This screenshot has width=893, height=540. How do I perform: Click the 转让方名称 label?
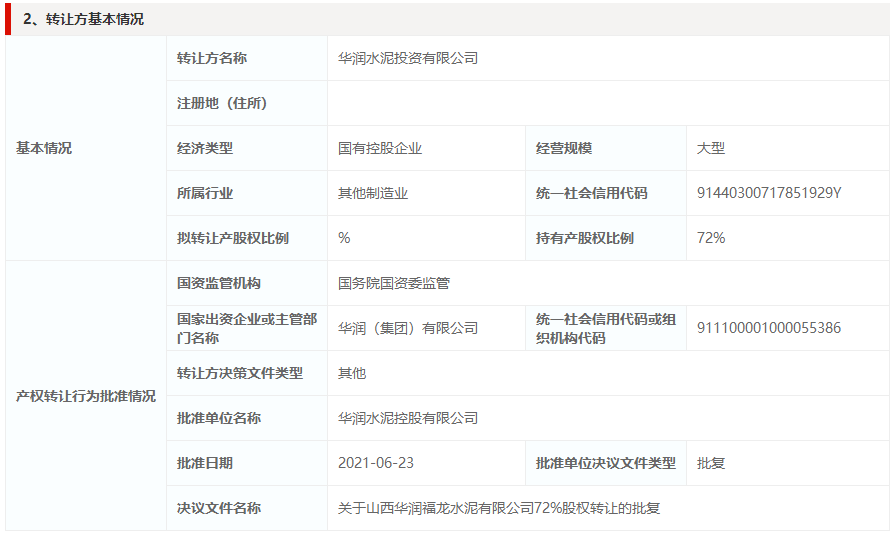click(x=212, y=58)
